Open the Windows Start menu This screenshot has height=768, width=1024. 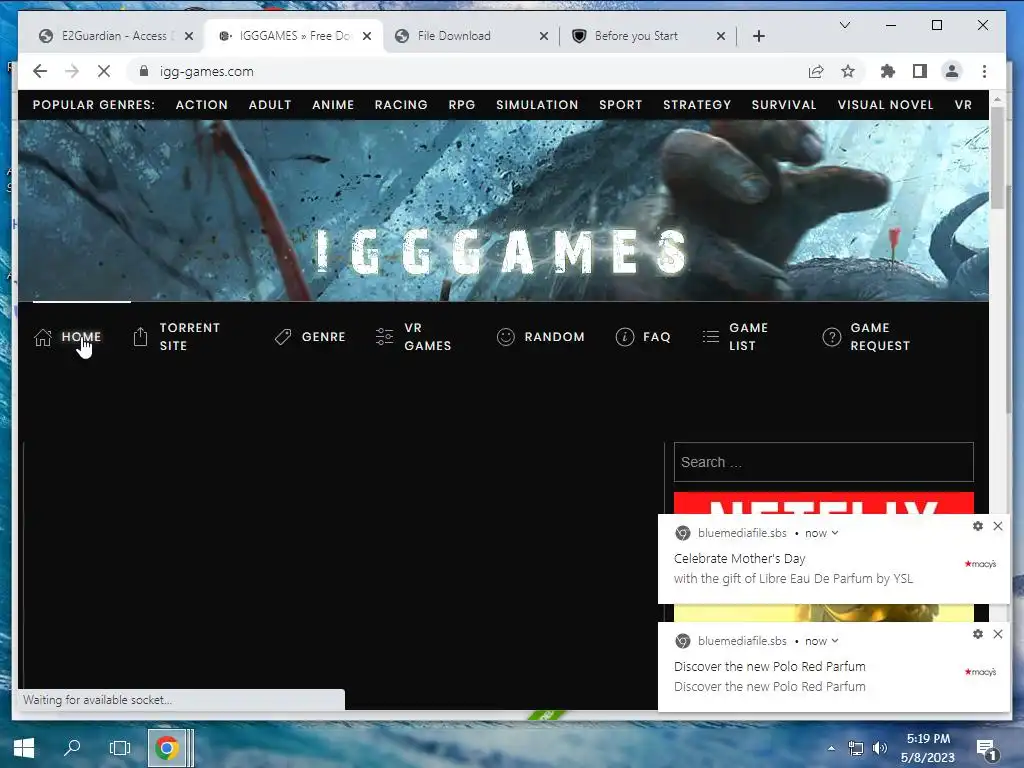tap(24, 748)
